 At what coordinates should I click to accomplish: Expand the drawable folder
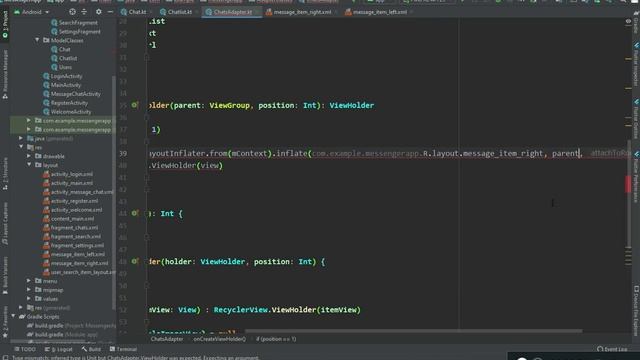(29, 156)
